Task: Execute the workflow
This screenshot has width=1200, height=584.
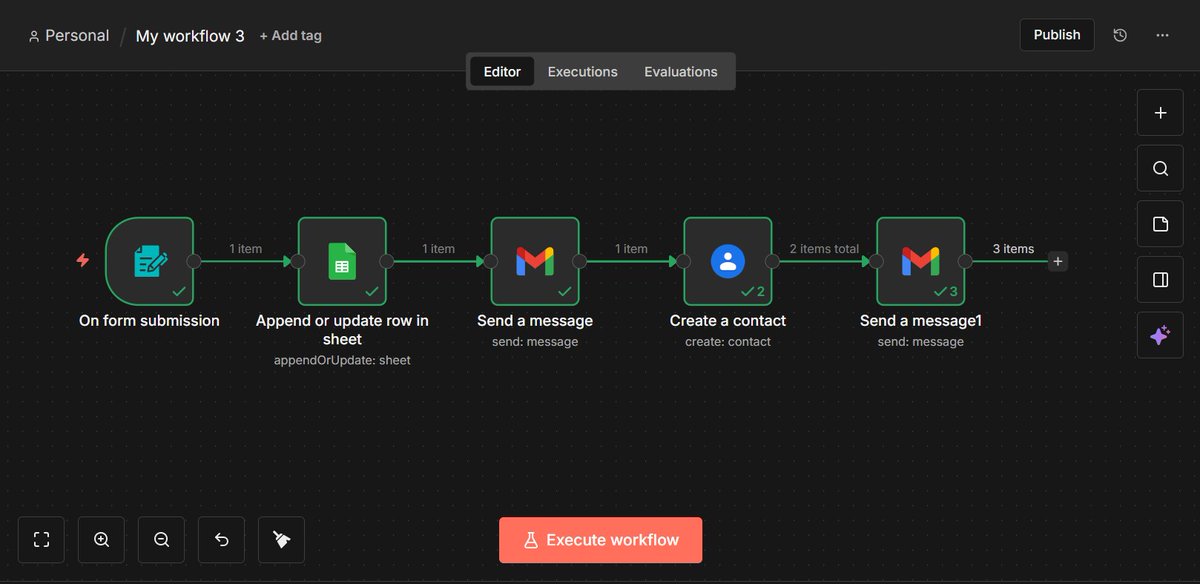Action: click(600, 540)
